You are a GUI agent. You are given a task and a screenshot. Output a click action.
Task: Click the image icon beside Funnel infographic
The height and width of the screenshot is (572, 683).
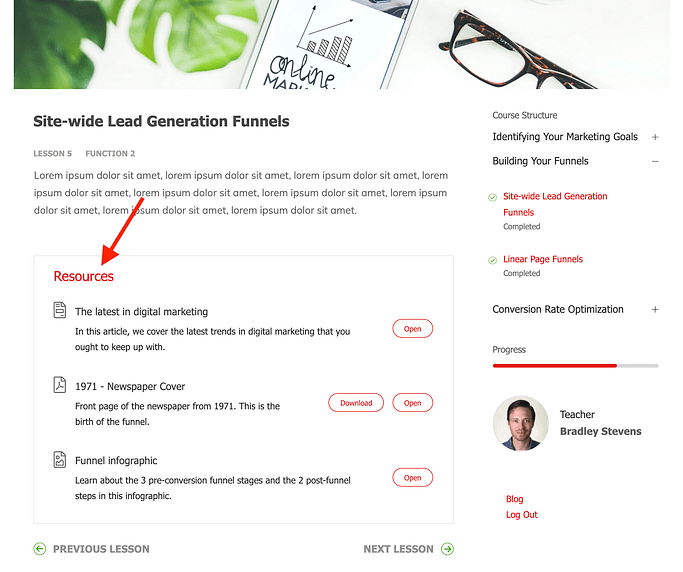click(x=60, y=460)
